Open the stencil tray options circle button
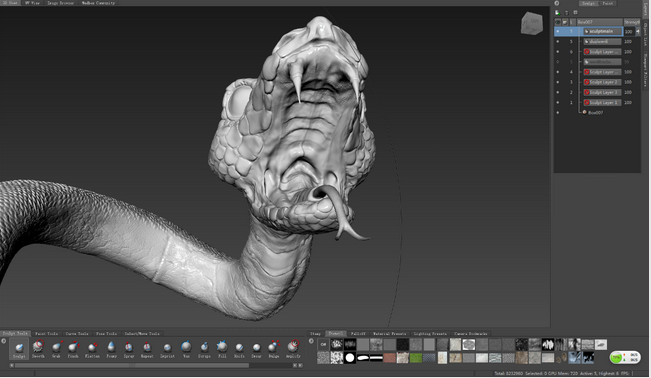This screenshot has height=378, width=651. [311, 341]
